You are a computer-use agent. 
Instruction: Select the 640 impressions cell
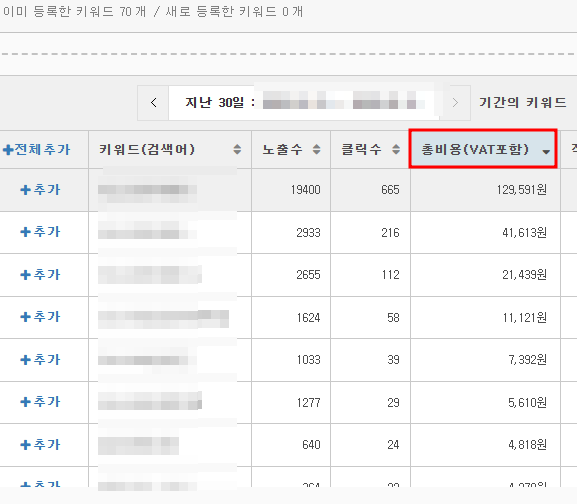(291, 445)
